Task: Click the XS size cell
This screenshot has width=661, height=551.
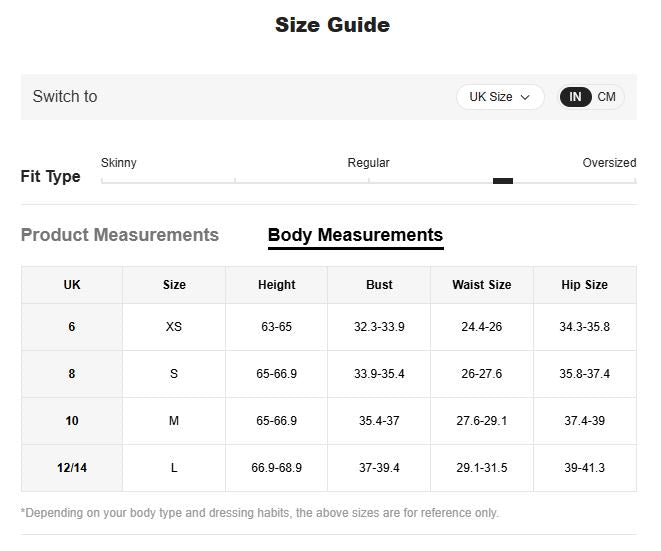Action: click(174, 327)
